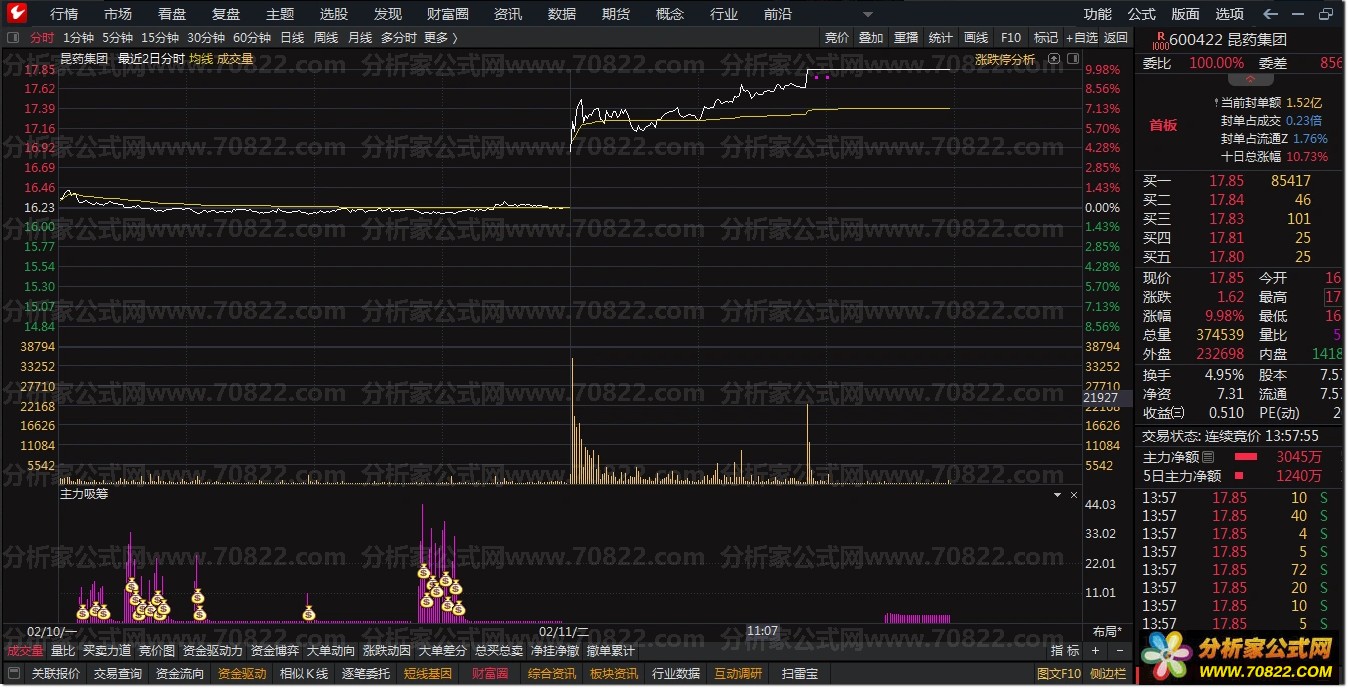Click the 统计 statistics button
The height and width of the screenshot is (688, 1349).
tap(941, 37)
